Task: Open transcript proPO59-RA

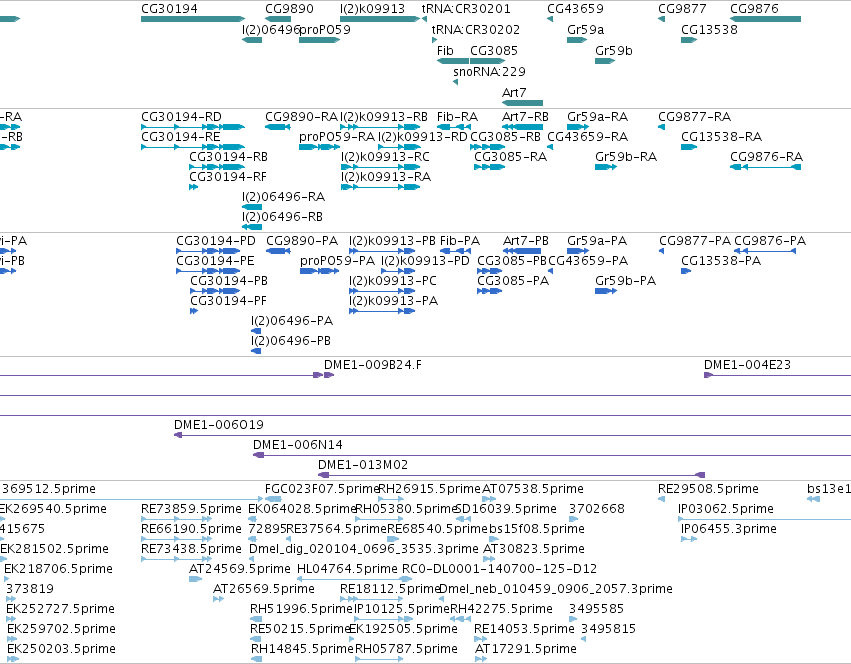Action: [x=320, y=147]
